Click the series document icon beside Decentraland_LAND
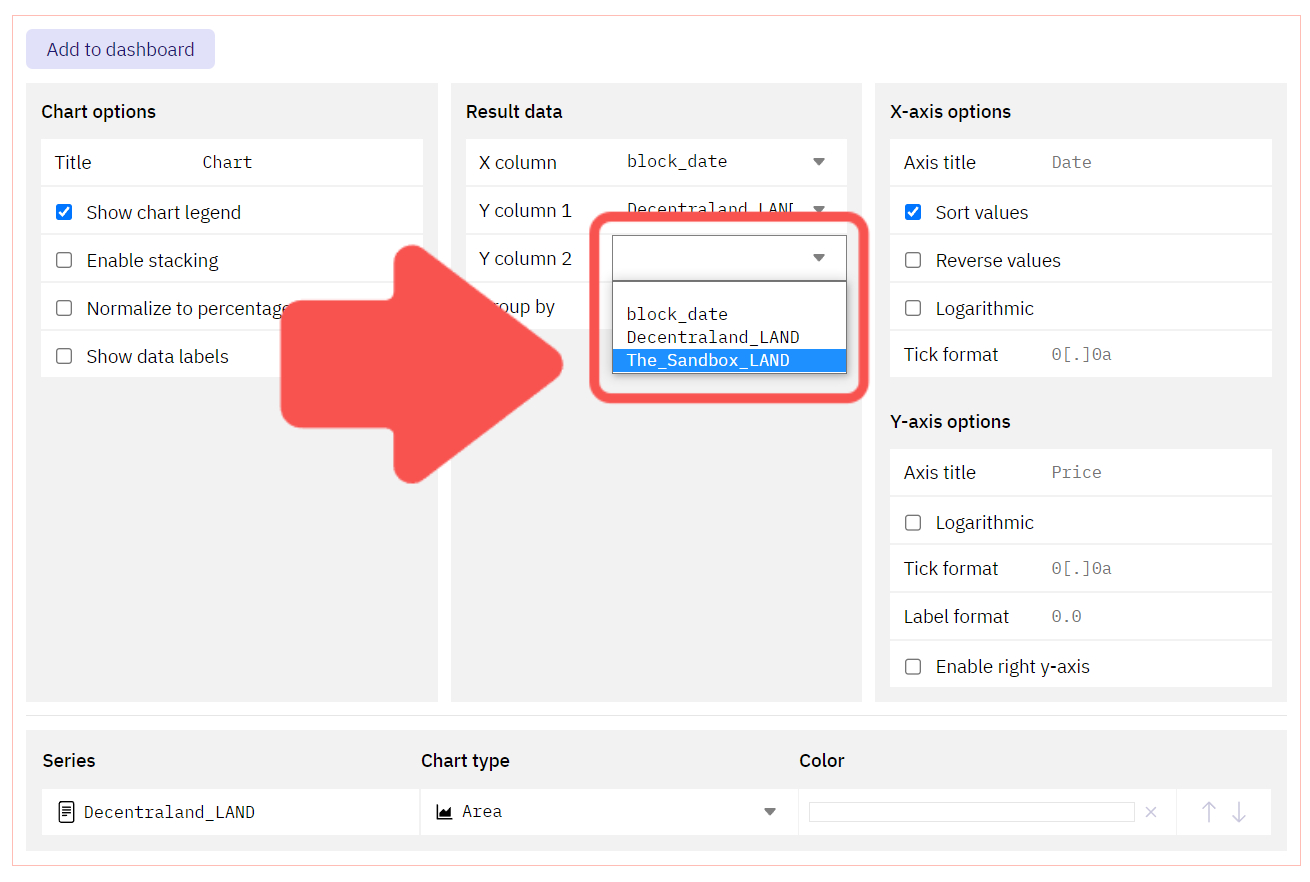 click(67, 812)
